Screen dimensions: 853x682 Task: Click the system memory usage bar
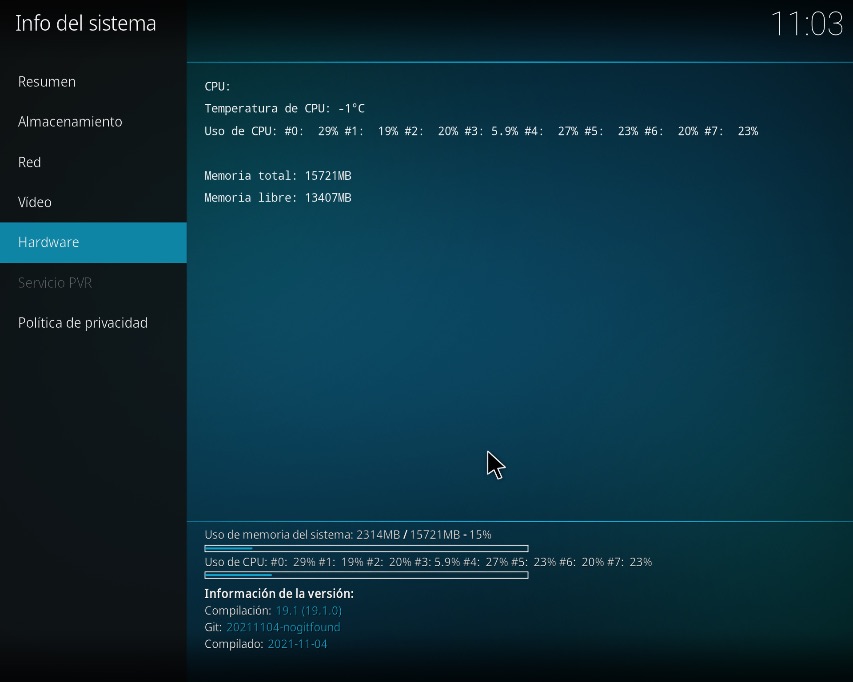pyautogui.click(x=366, y=548)
